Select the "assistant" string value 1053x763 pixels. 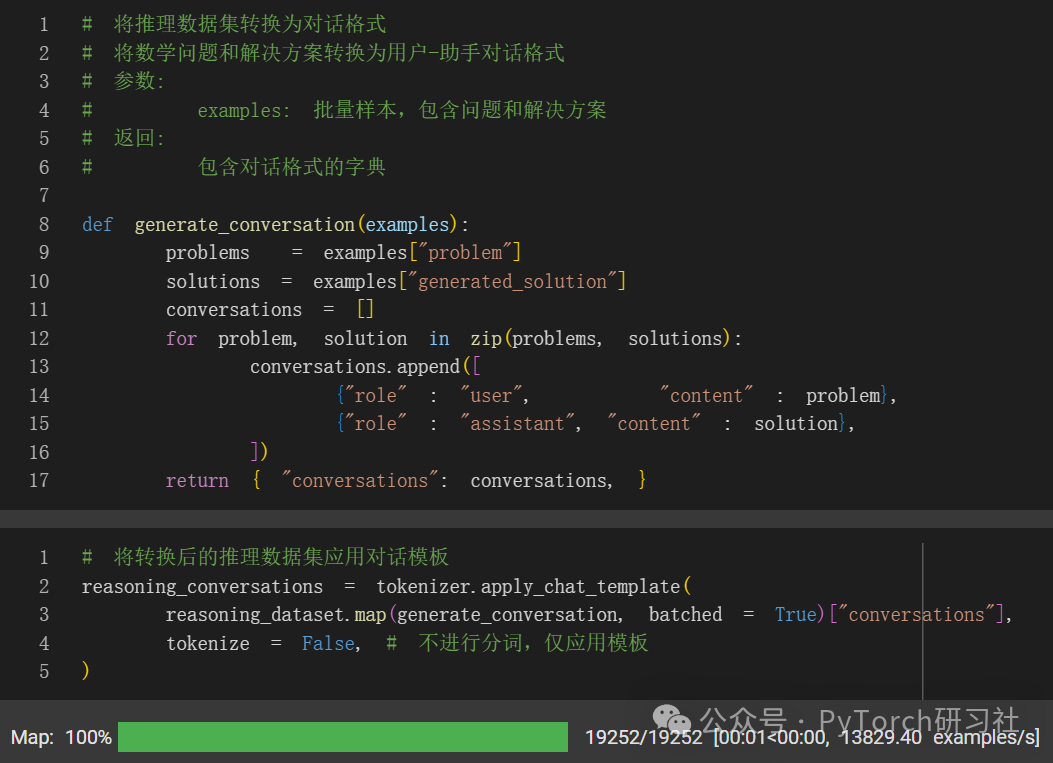[517, 423]
